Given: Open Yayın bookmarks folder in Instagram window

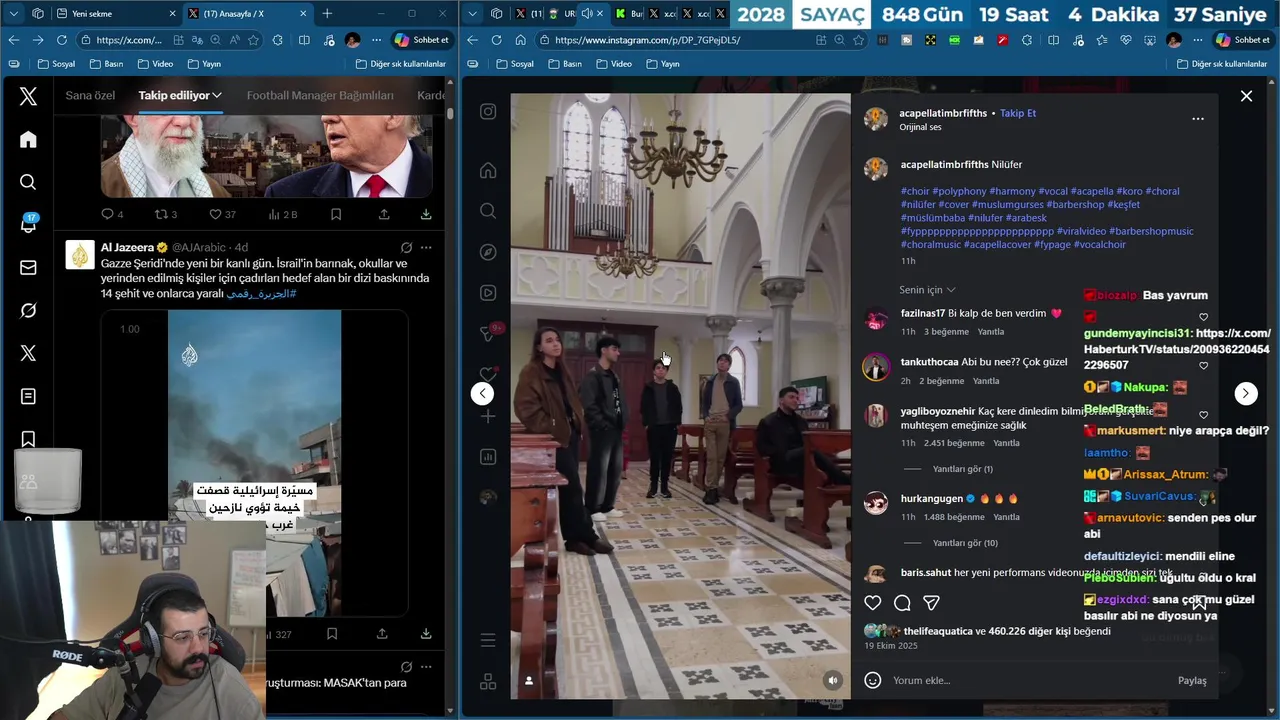Looking at the screenshot, I should coord(663,64).
